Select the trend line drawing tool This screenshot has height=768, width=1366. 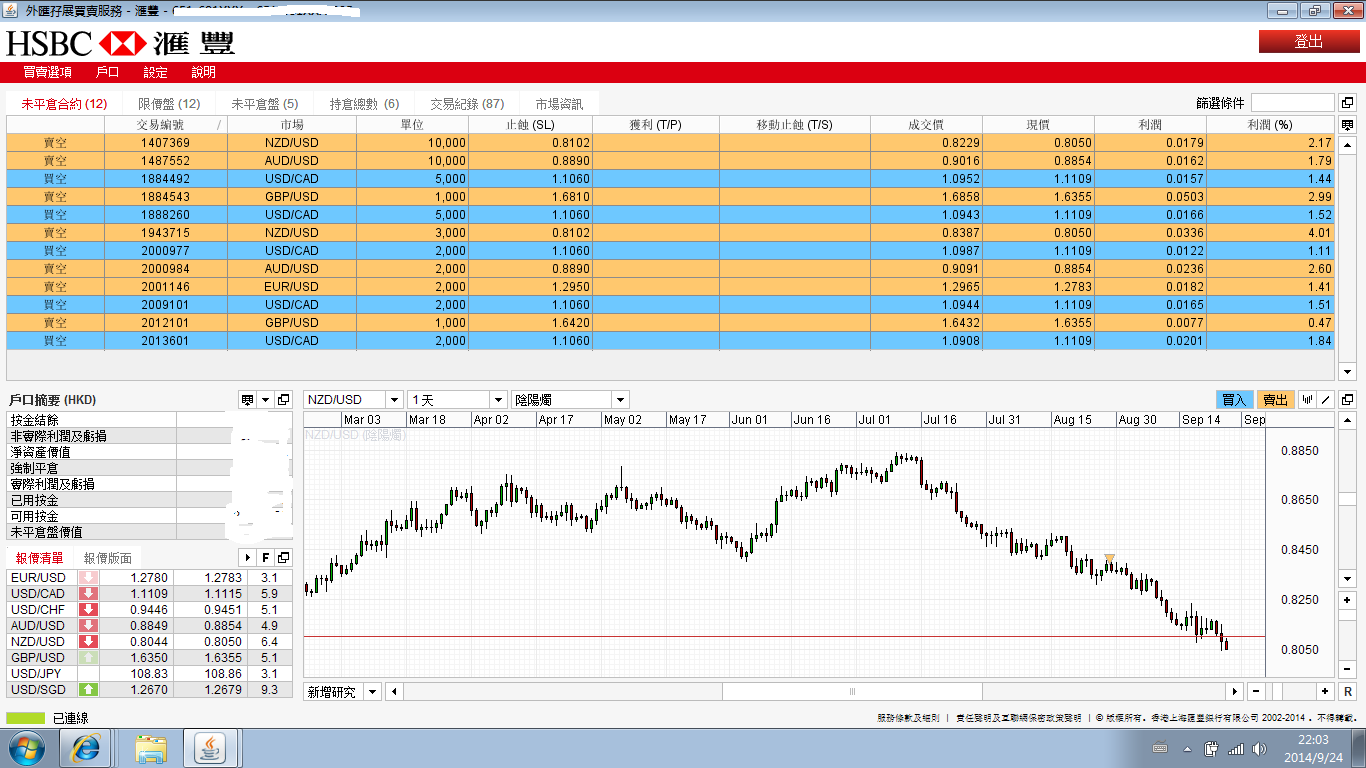point(1326,400)
